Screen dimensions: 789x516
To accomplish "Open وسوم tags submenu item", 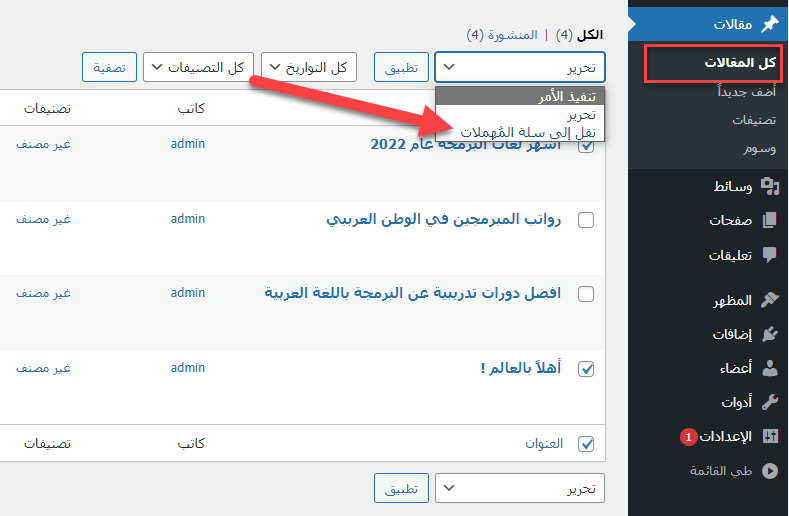I will coord(760,149).
